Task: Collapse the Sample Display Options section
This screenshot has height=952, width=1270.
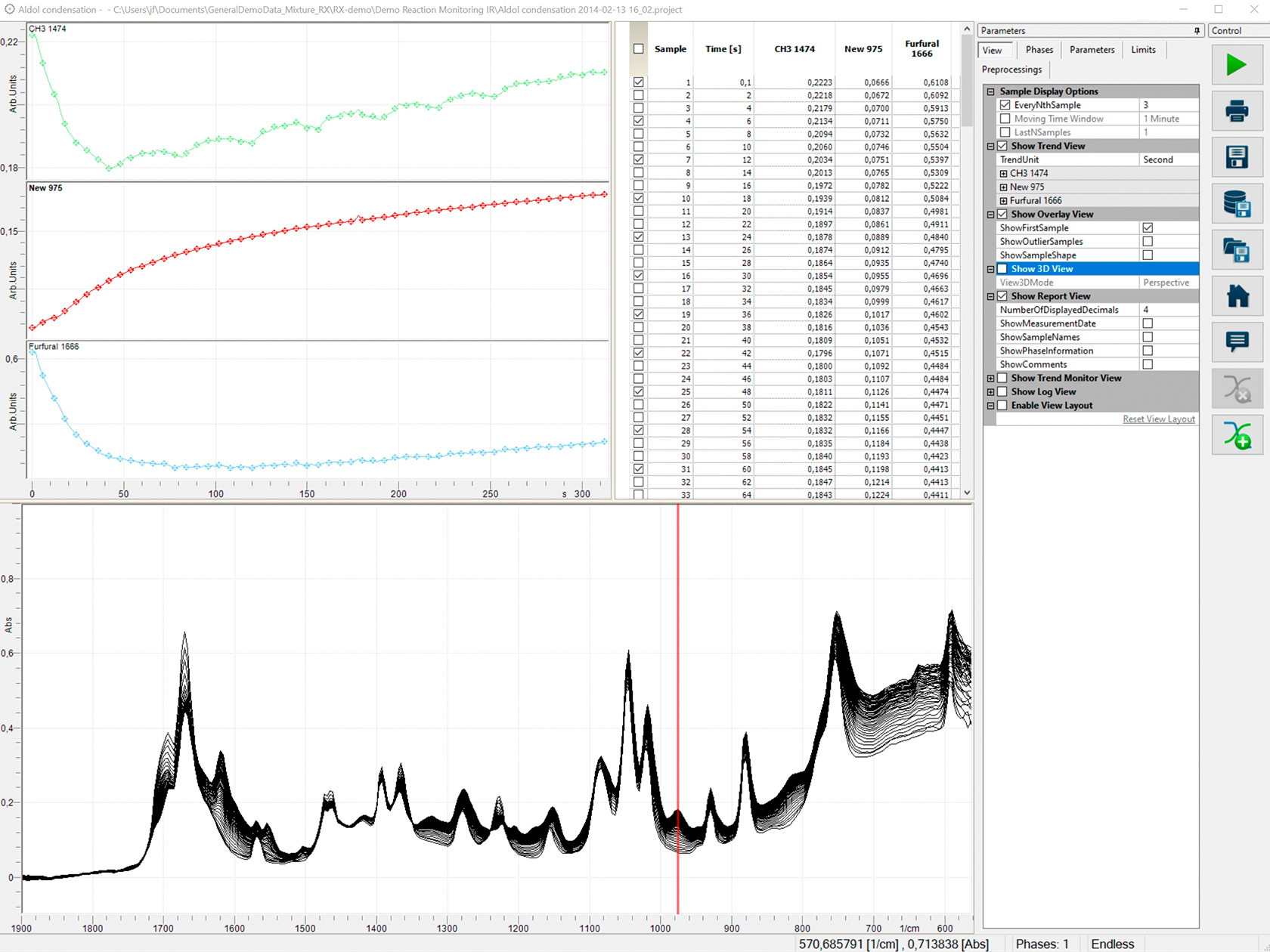Action: [990, 91]
